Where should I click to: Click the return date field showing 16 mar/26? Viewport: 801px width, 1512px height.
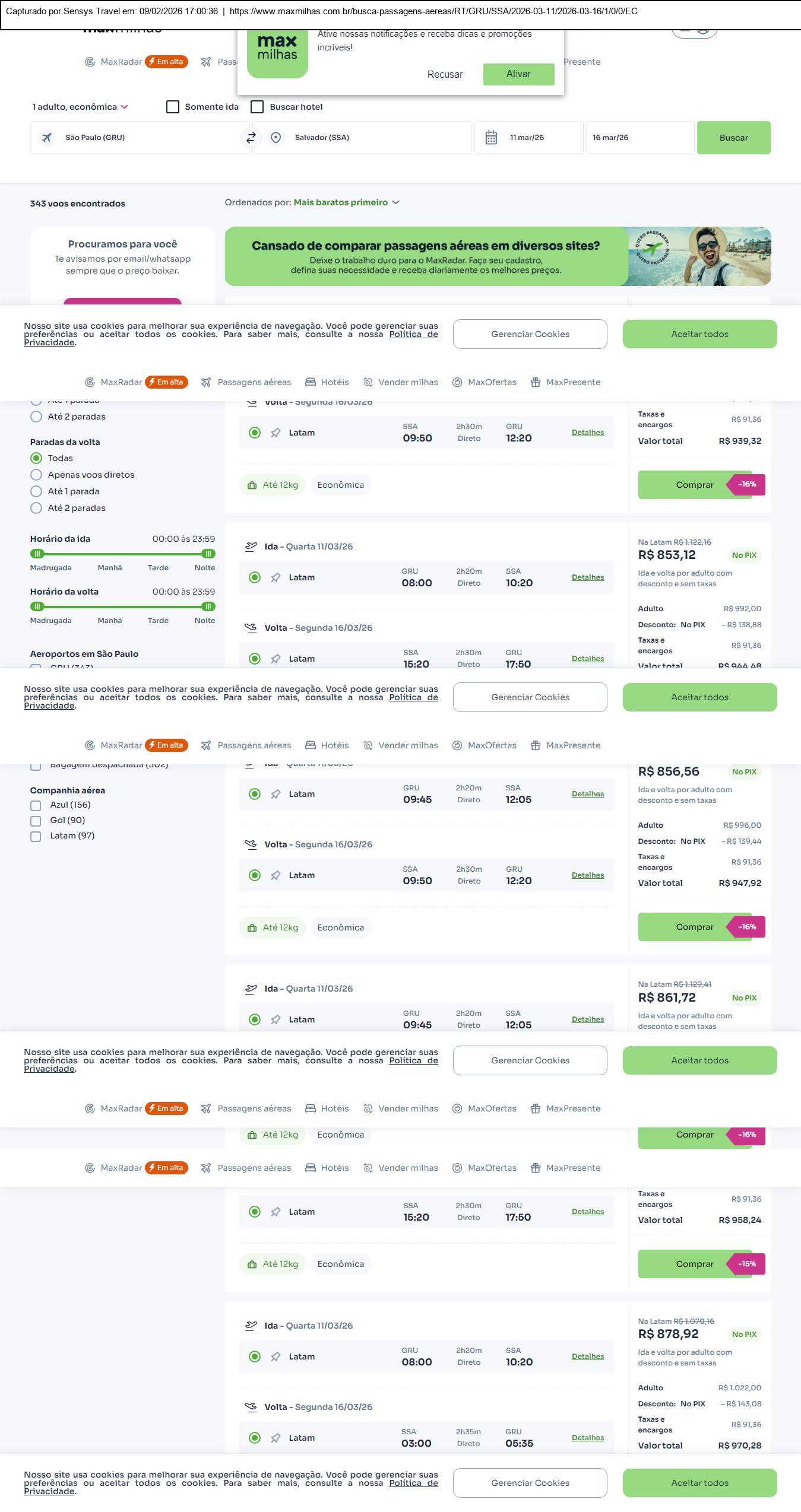[x=639, y=138]
